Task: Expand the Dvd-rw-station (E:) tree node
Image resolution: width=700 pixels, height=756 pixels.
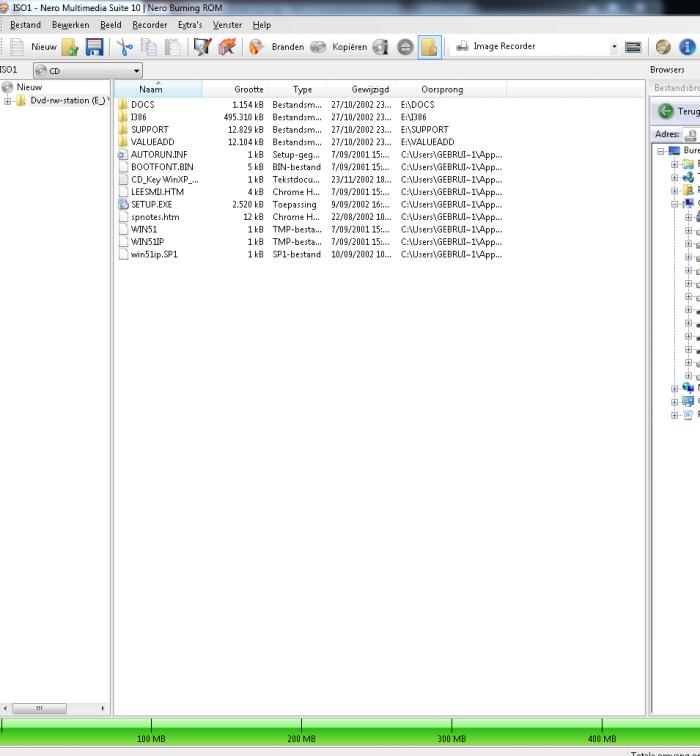Action: click(x=8, y=101)
